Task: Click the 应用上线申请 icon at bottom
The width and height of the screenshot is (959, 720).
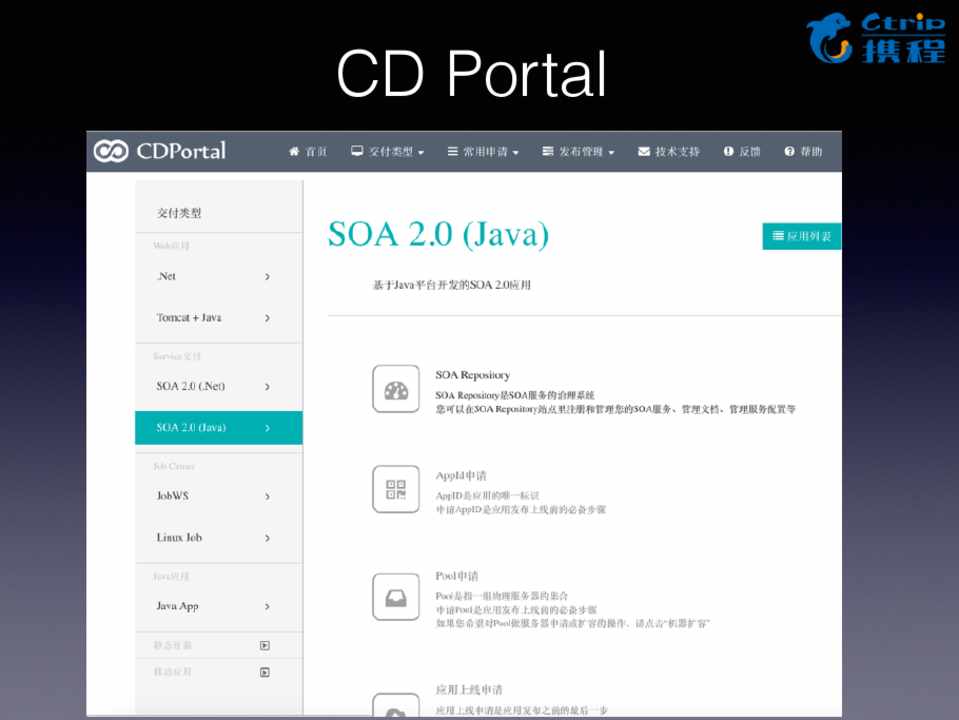Action: [396, 708]
